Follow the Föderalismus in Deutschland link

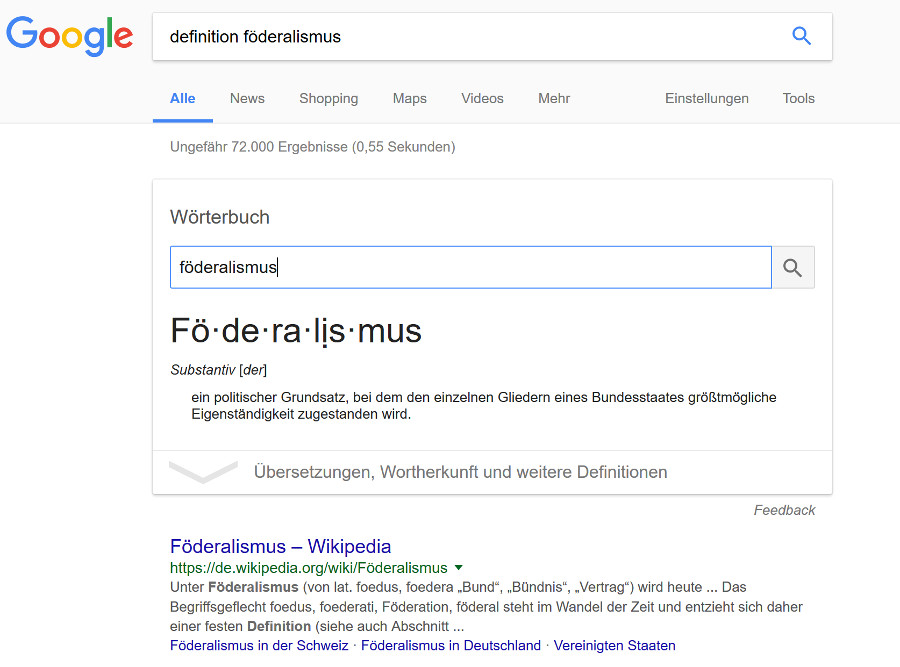pyautogui.click(x=450, y=646)
